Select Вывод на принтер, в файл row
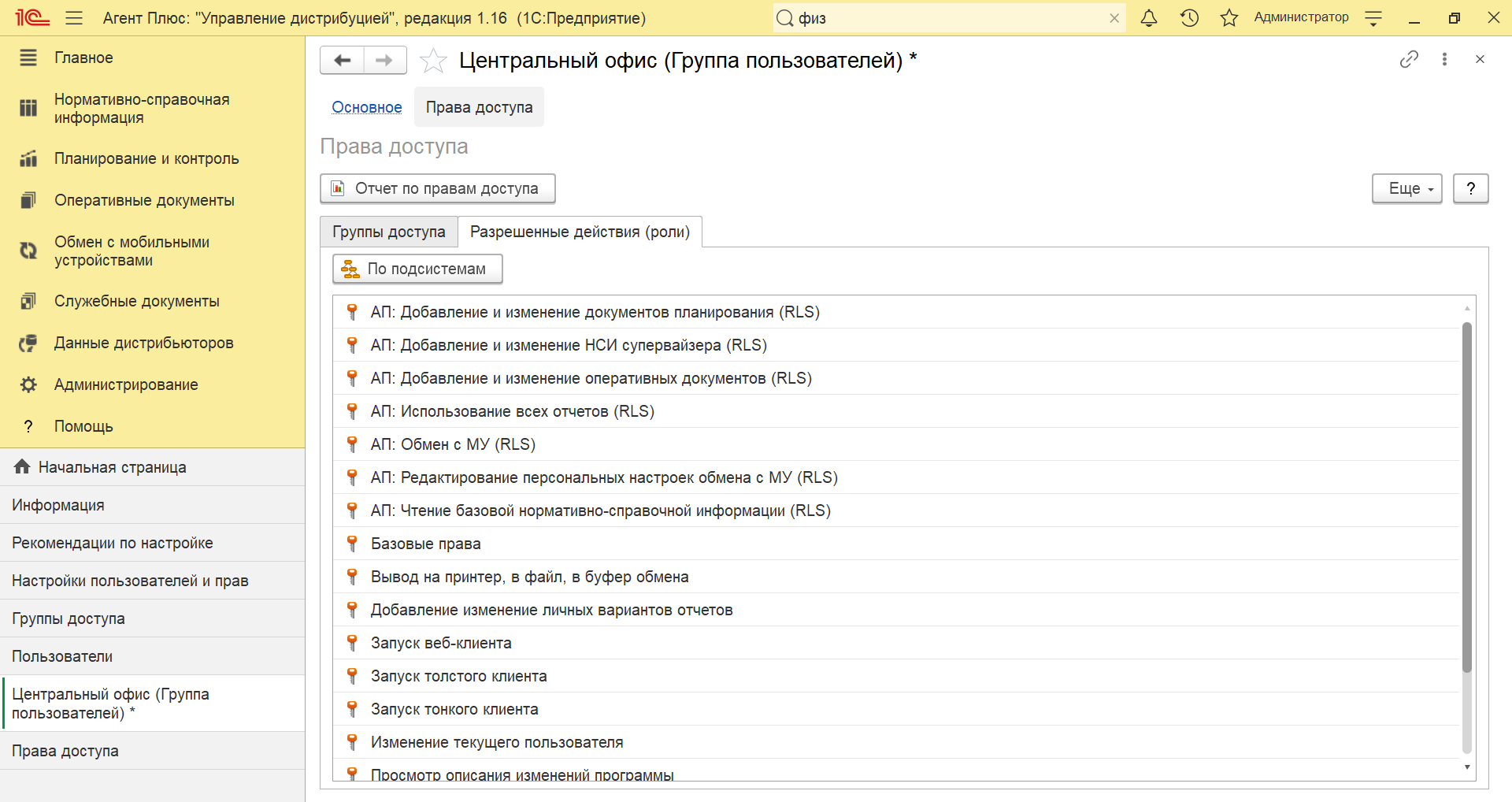Image resolution: width=1512 pixels, height=802 pixels. 896,577
